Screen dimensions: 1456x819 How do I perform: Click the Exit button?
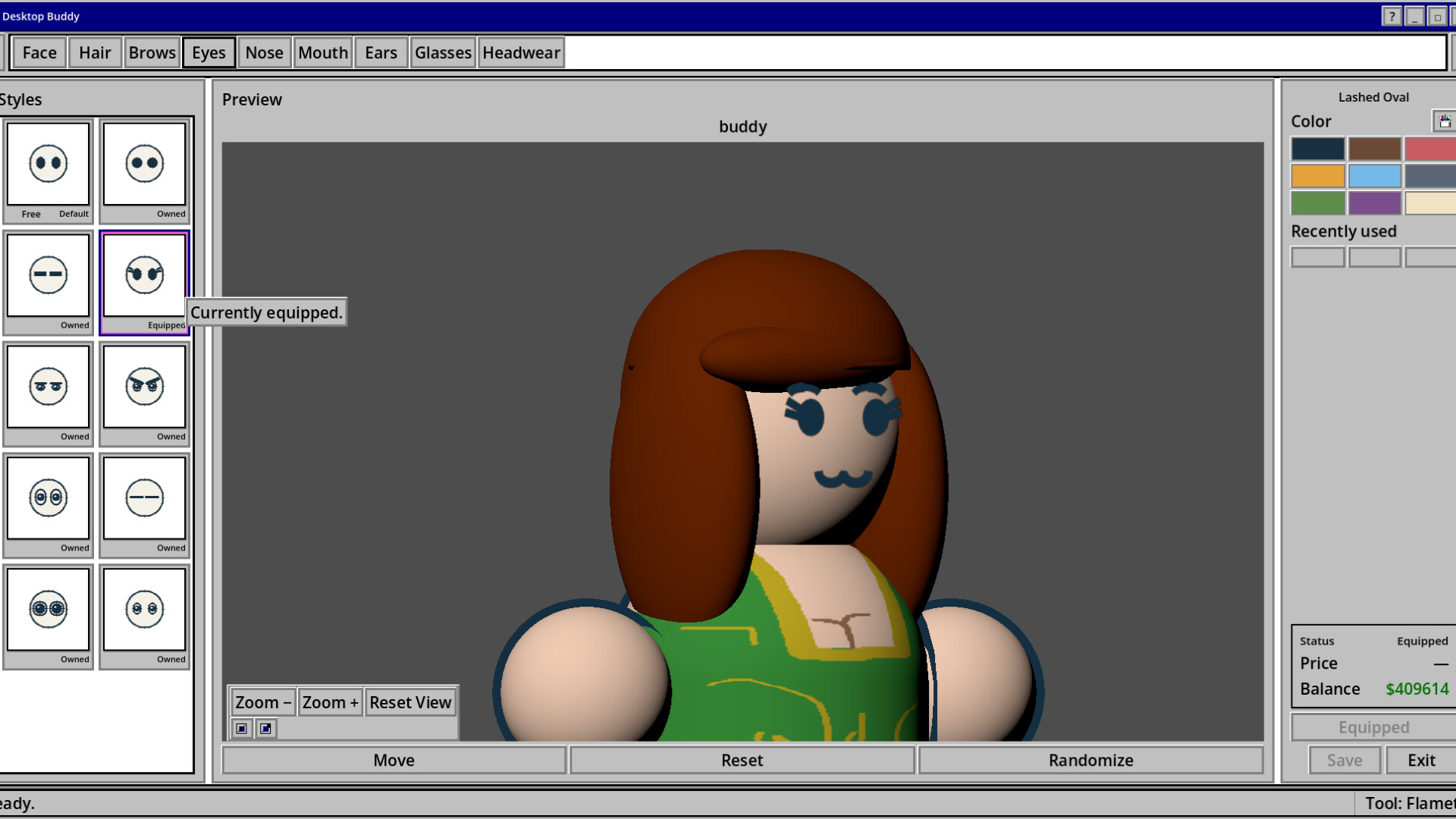coord(1421,760)
